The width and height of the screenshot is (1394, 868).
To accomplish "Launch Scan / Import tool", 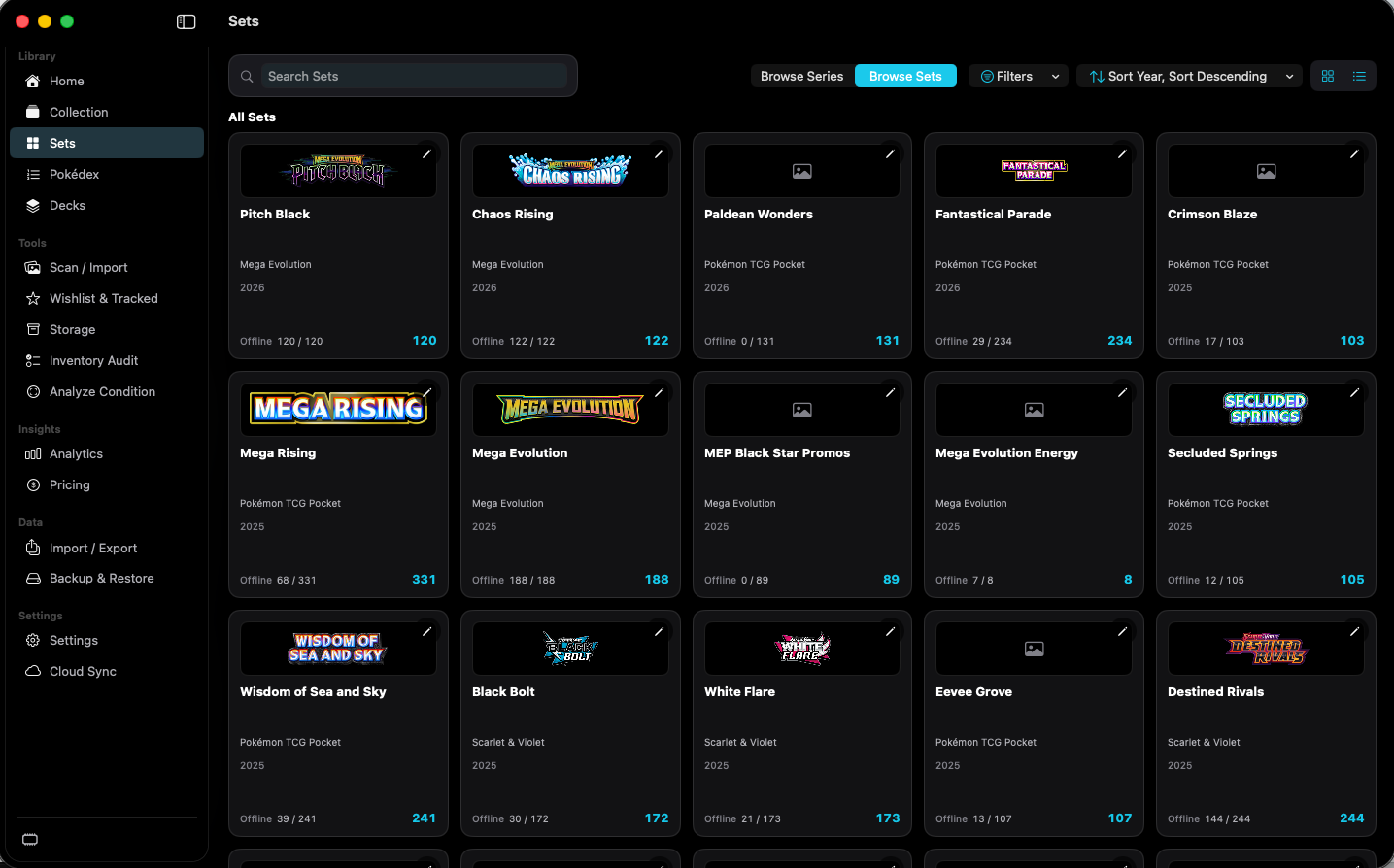I will click(107, 267).
